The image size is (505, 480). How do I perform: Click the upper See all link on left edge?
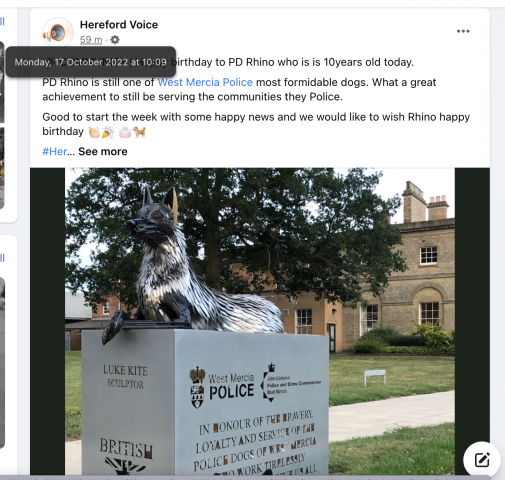coord(2,22)
